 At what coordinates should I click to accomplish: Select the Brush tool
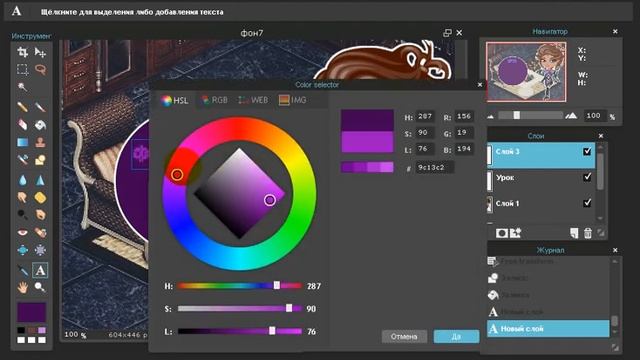40,107
